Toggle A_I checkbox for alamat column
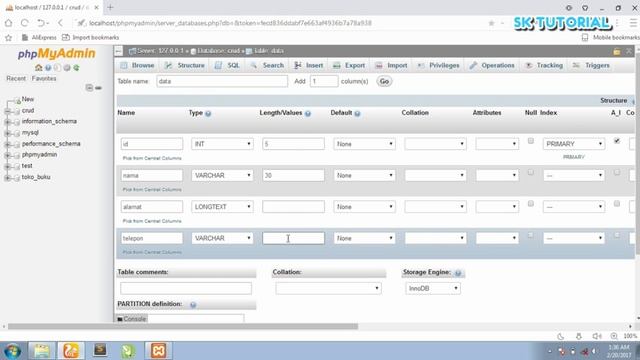Image resolution: width=640 pixels, height=360 pixels. (617, 203)
